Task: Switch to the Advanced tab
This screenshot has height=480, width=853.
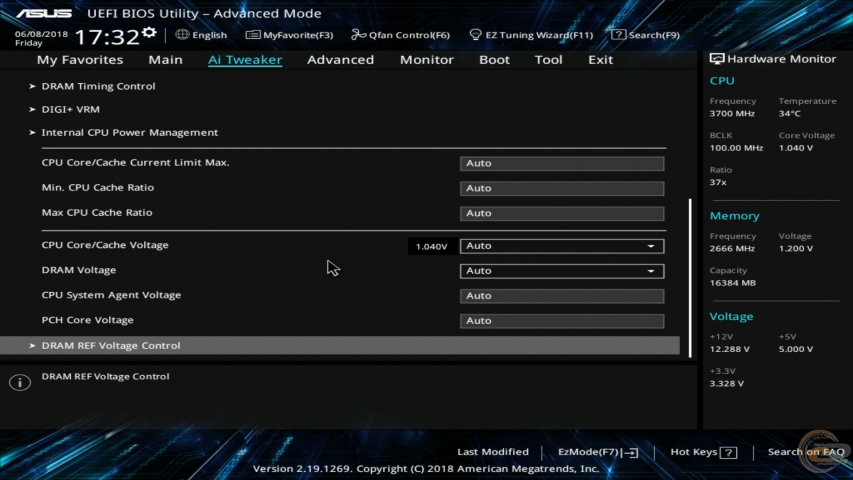Action: coord(340,60)
